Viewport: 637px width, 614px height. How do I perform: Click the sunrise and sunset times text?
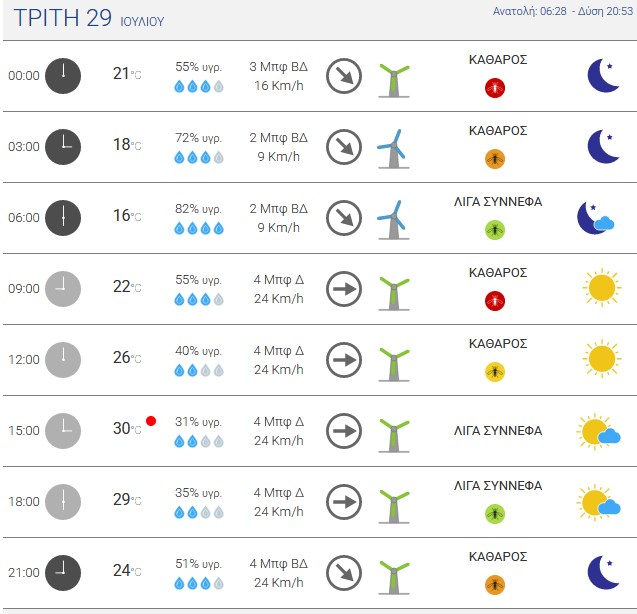pyautogui.click(x=563, y=11)
